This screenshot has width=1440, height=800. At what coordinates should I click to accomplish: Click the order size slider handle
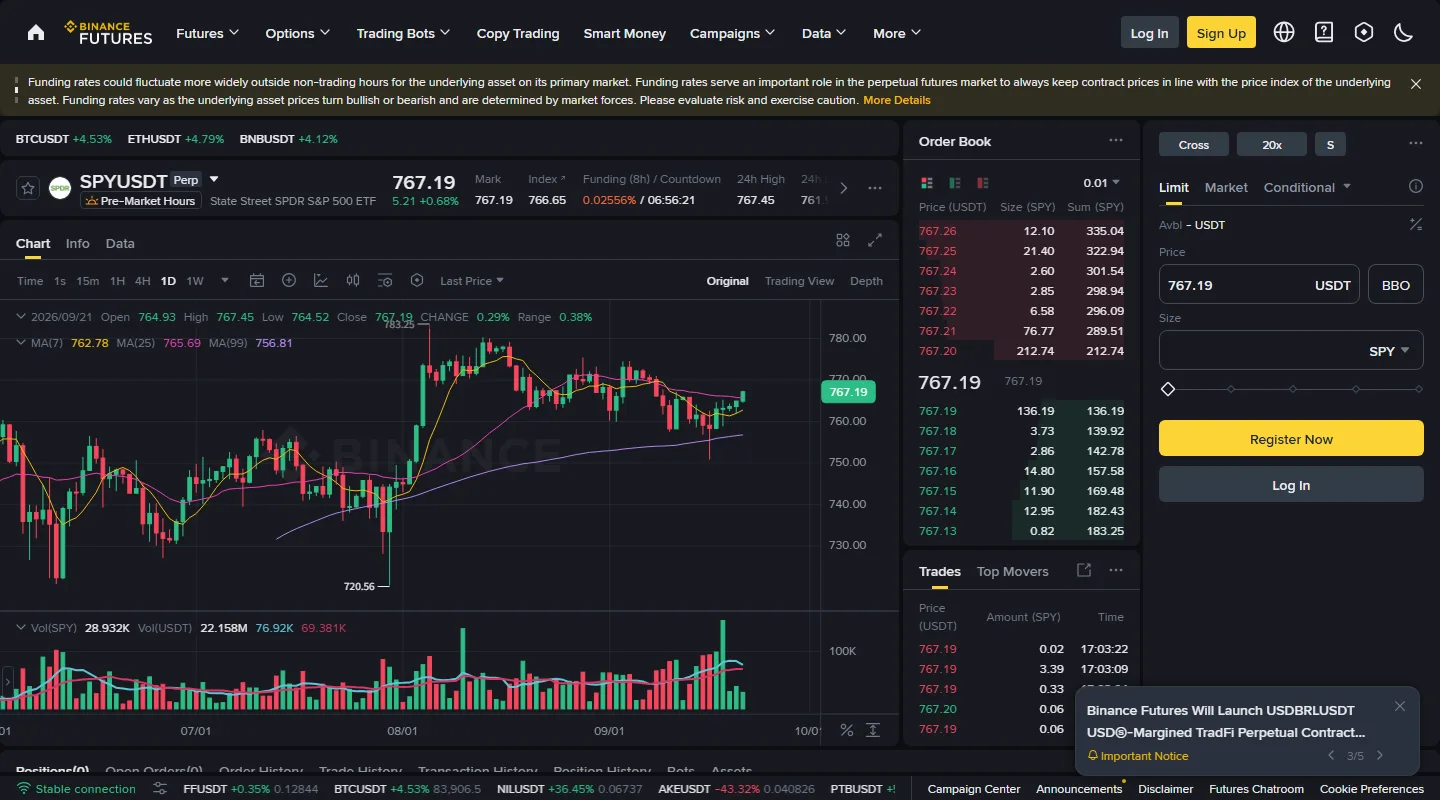click(1168, 389)
